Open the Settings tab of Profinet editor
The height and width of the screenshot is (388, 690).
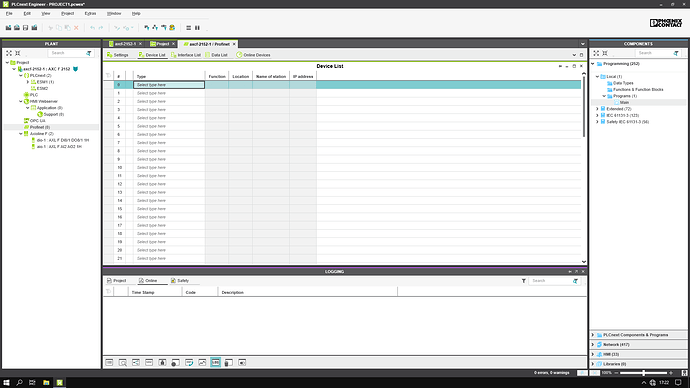[x=117, y=55]
